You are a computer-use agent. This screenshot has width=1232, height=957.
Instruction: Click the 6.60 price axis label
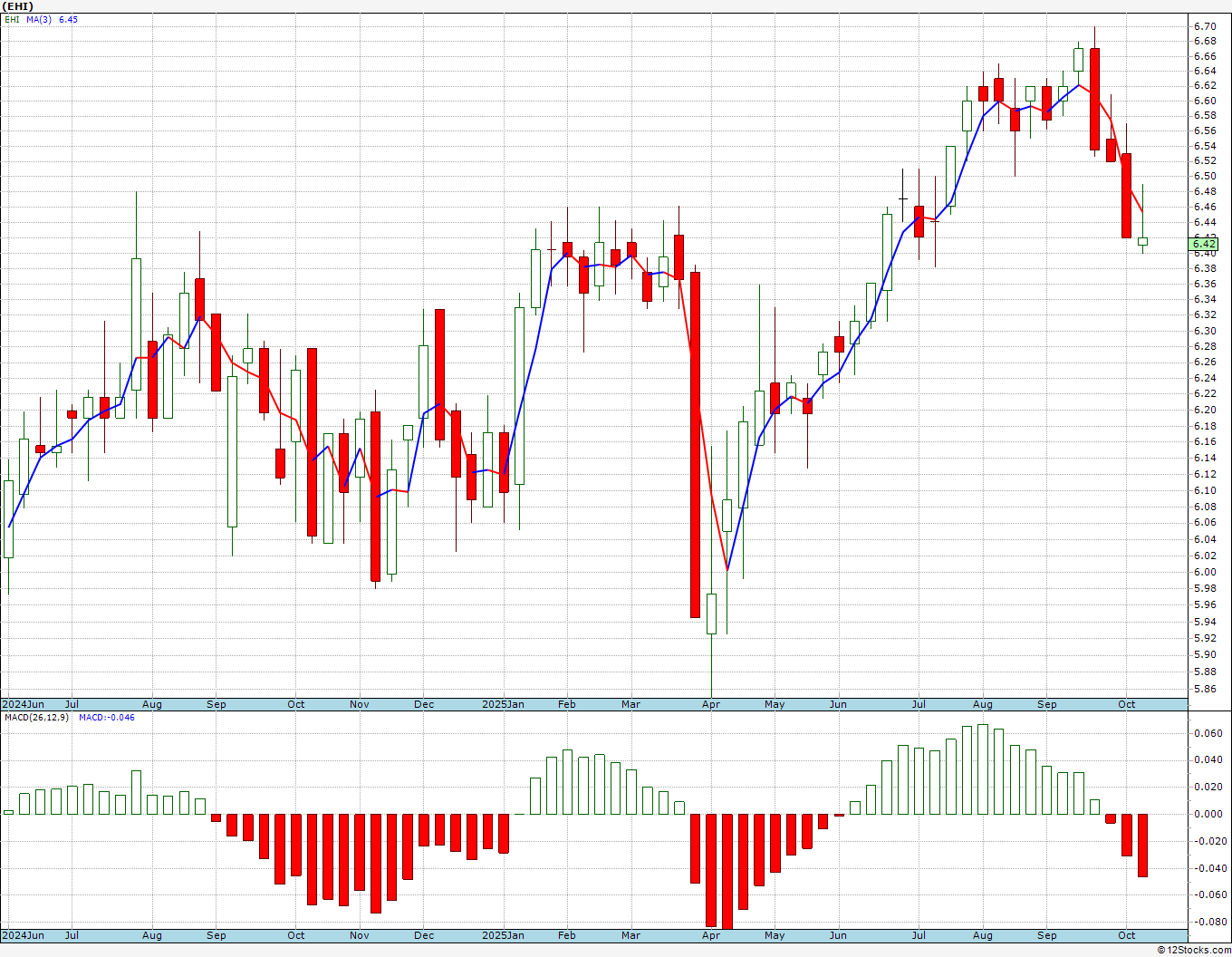click(1205, 101)
